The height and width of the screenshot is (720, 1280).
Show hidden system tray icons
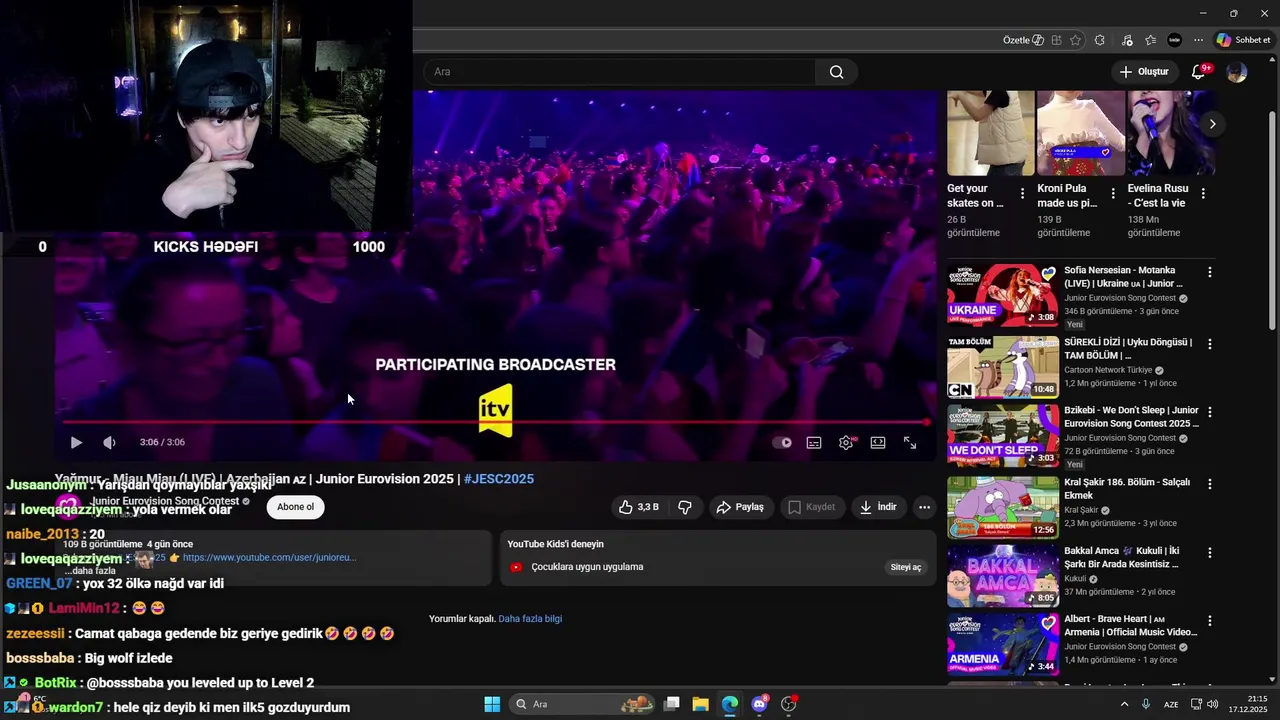click(1123, 704)
